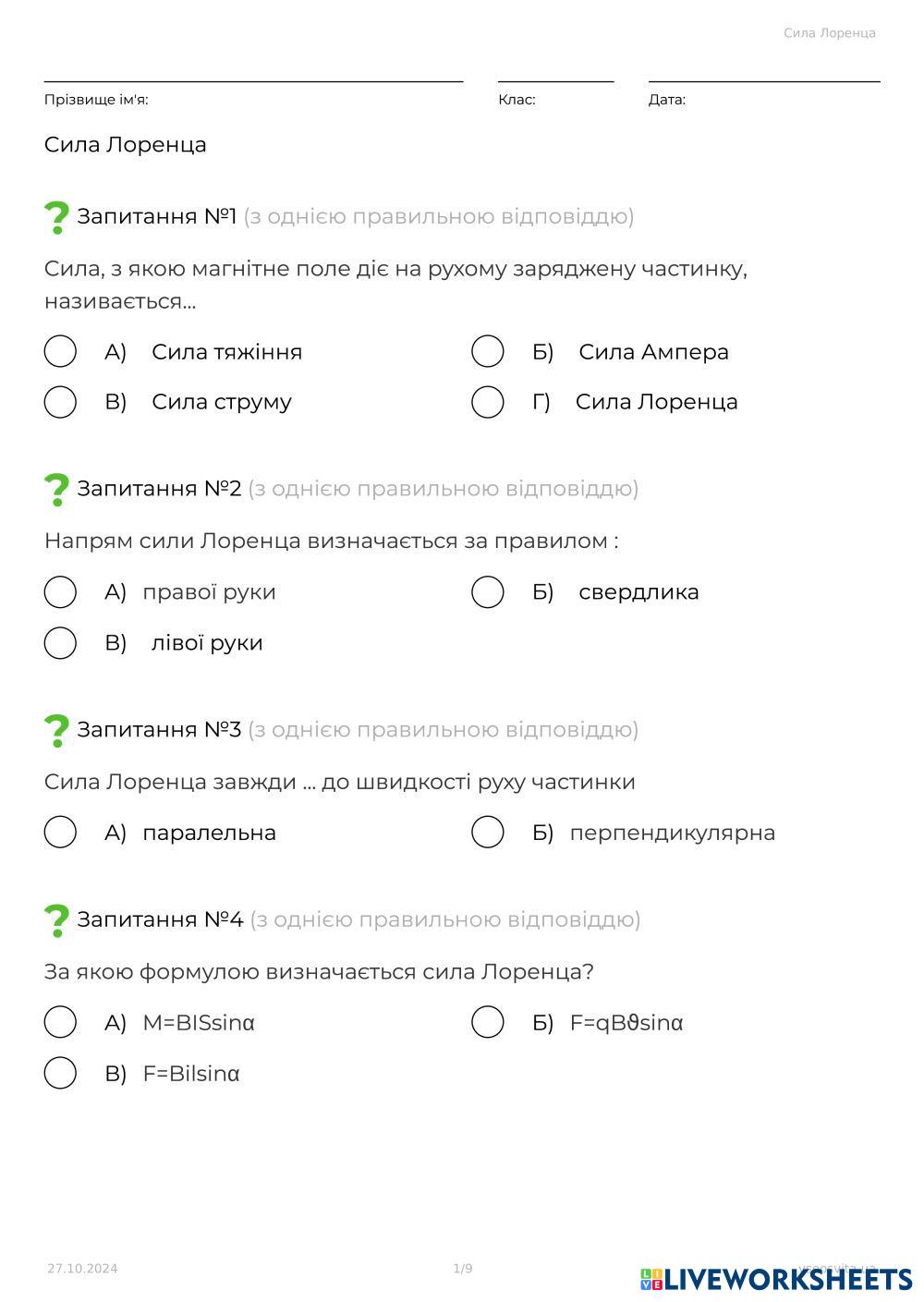924x1302 pixels.
Task: Choose answer Б) Сила Ампера
Action: 488,351
